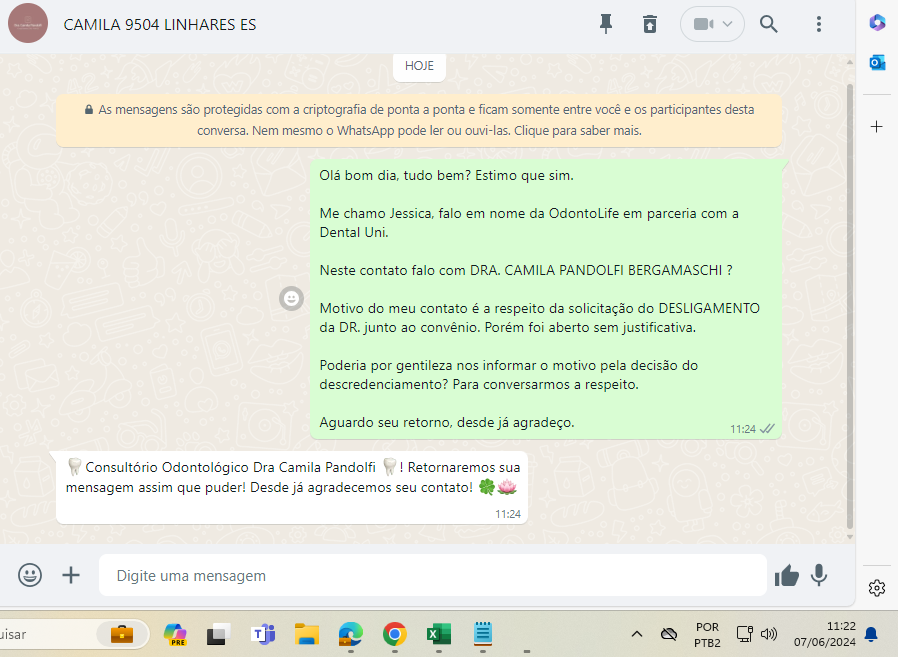Screen dimensions: 898x657
Task: Add a sidebar app with the plus button
Action: click(x=877, y=127)
